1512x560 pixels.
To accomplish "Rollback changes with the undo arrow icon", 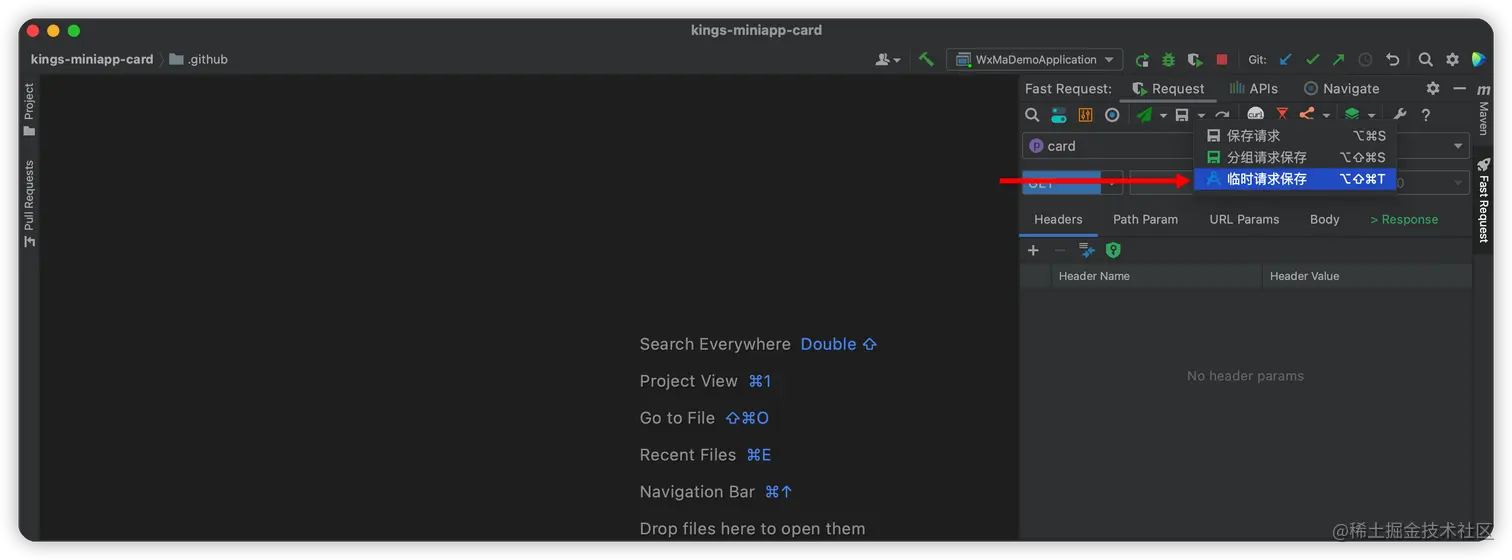I will (1392, 60).
